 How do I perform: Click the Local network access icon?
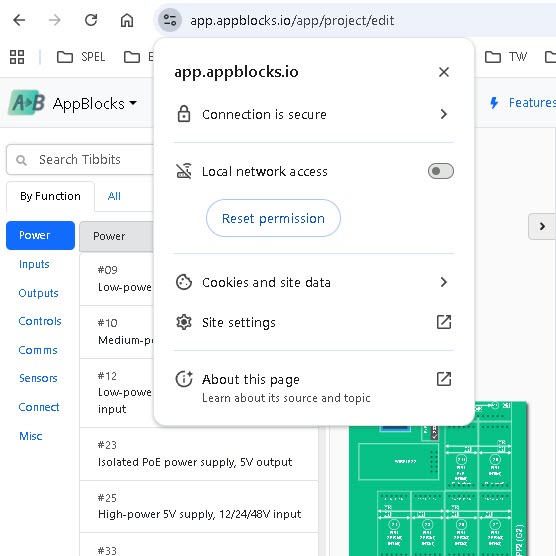184,171
